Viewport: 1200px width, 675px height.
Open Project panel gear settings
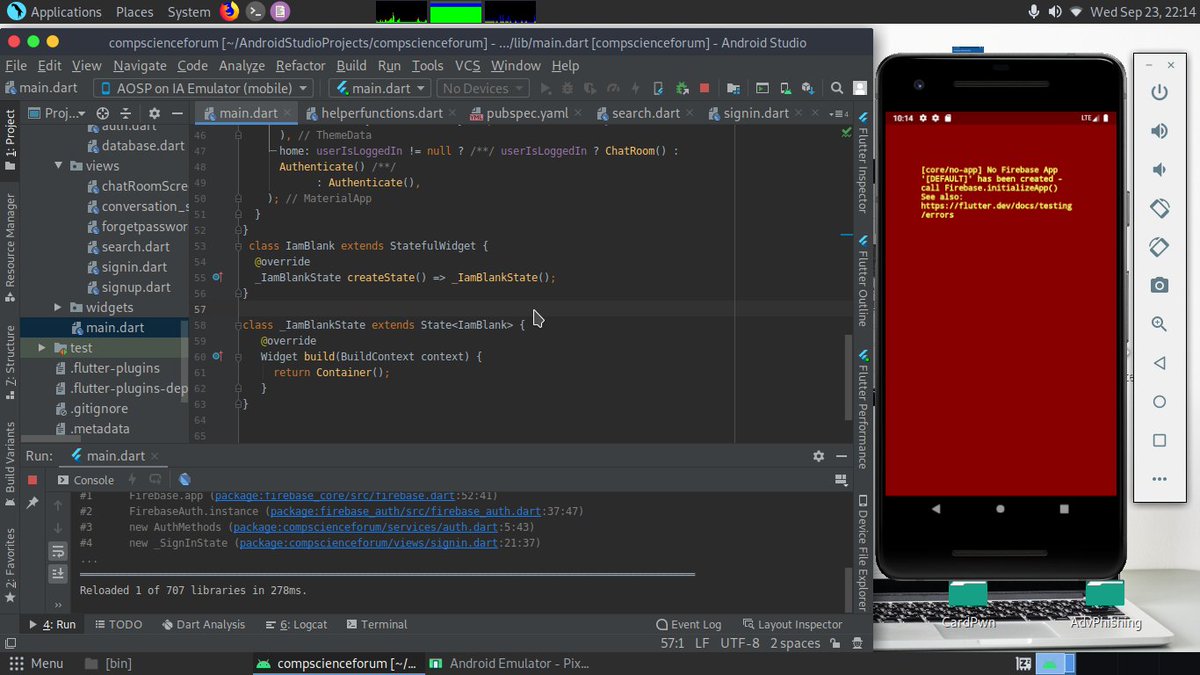(154, 113)
